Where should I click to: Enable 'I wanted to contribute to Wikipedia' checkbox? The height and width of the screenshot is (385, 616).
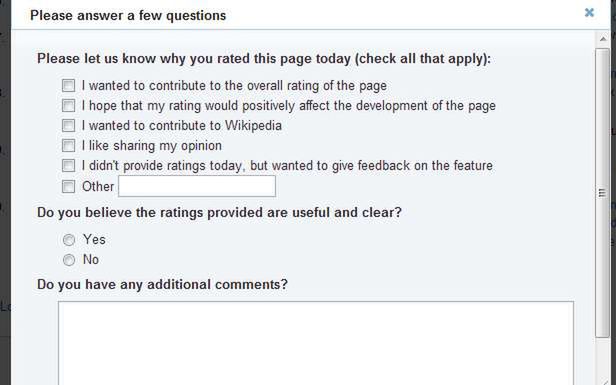pos(68,125)
